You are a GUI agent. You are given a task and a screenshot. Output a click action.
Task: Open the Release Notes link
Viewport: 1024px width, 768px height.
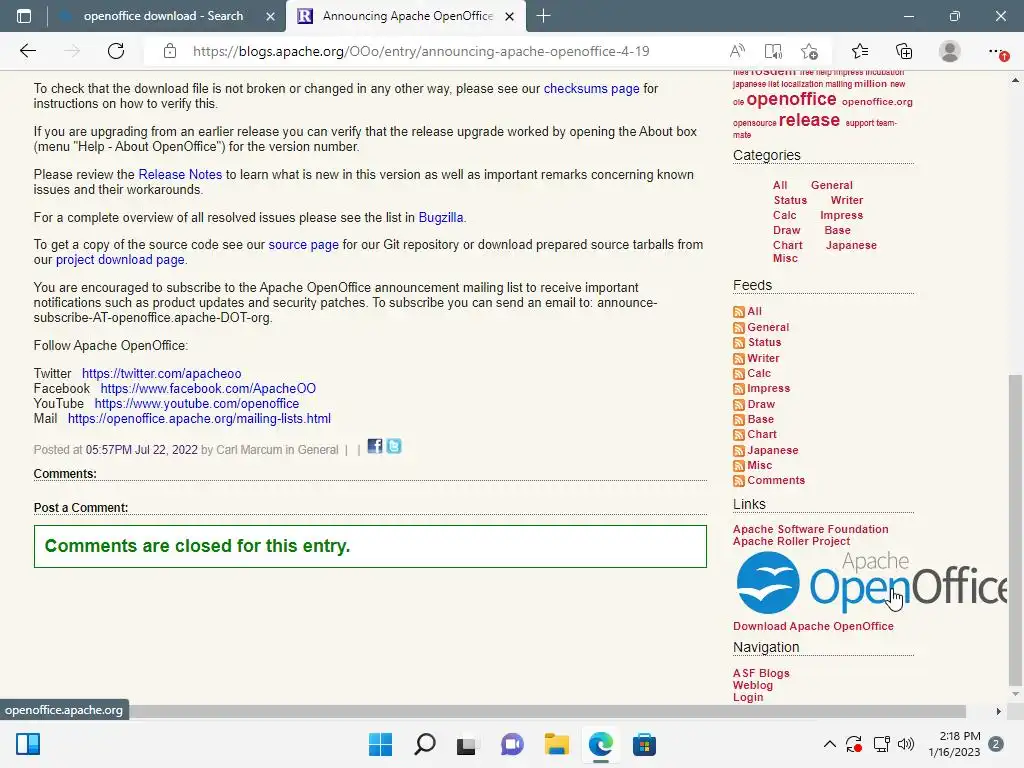tap(180, 174)
